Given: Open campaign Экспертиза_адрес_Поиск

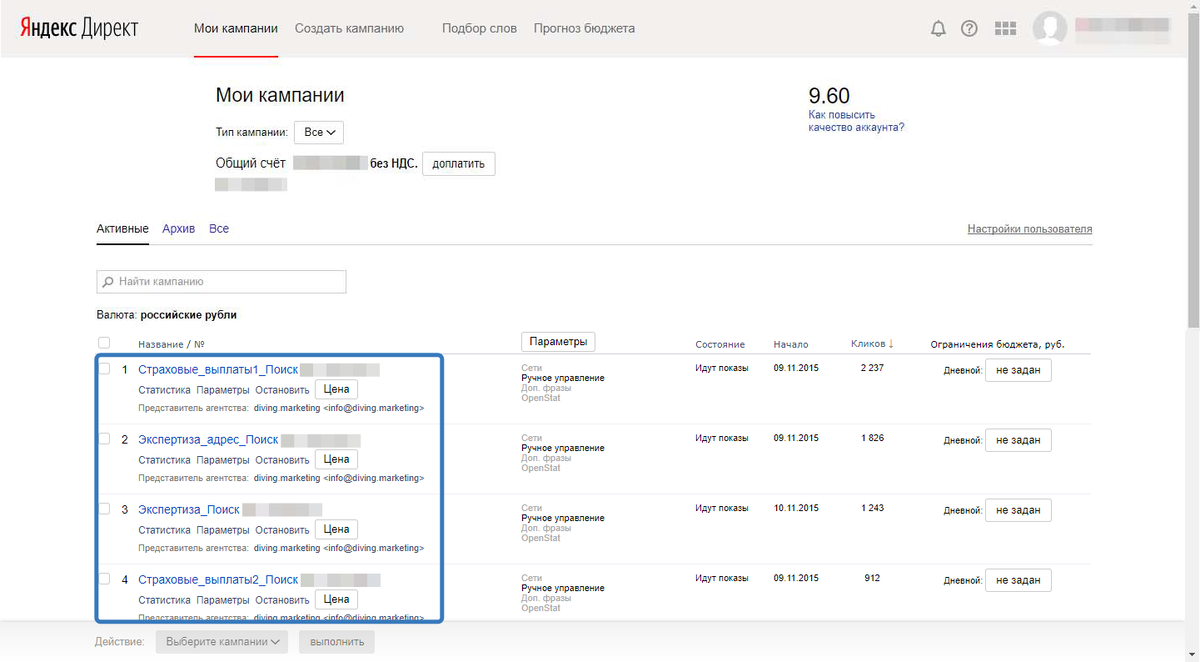Looking at the screenshot, I should (x=208, y=440).
